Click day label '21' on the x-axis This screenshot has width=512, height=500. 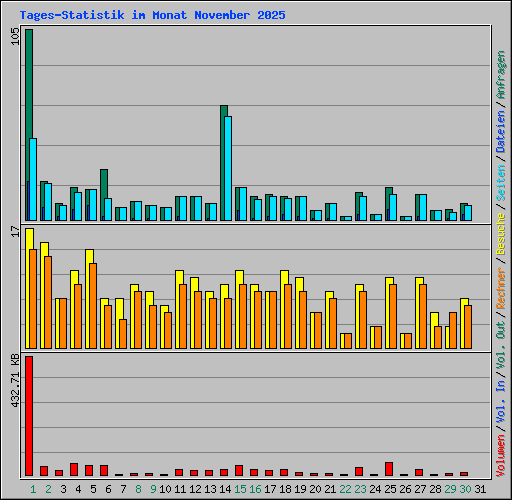pyautogui.click(x=330, y=489)
